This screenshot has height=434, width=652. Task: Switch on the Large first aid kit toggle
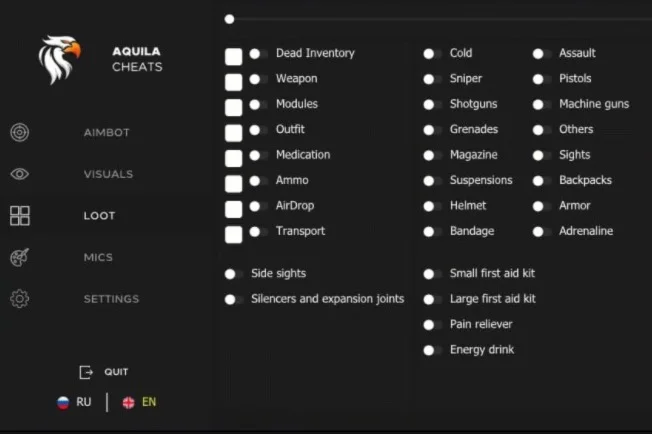[432, 299]
